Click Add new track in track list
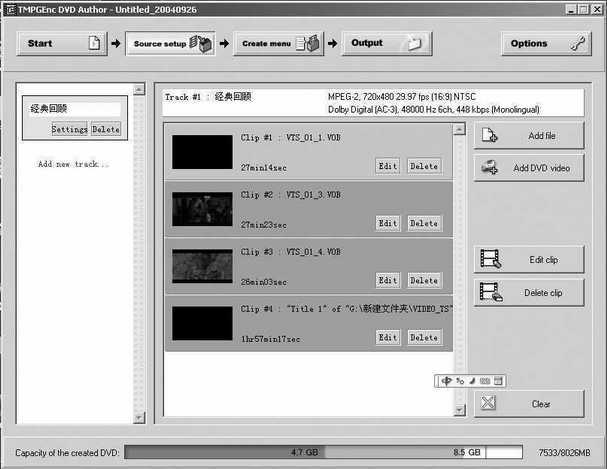The image size is (607, 469). pyautogui.click(x=73, y=164)
